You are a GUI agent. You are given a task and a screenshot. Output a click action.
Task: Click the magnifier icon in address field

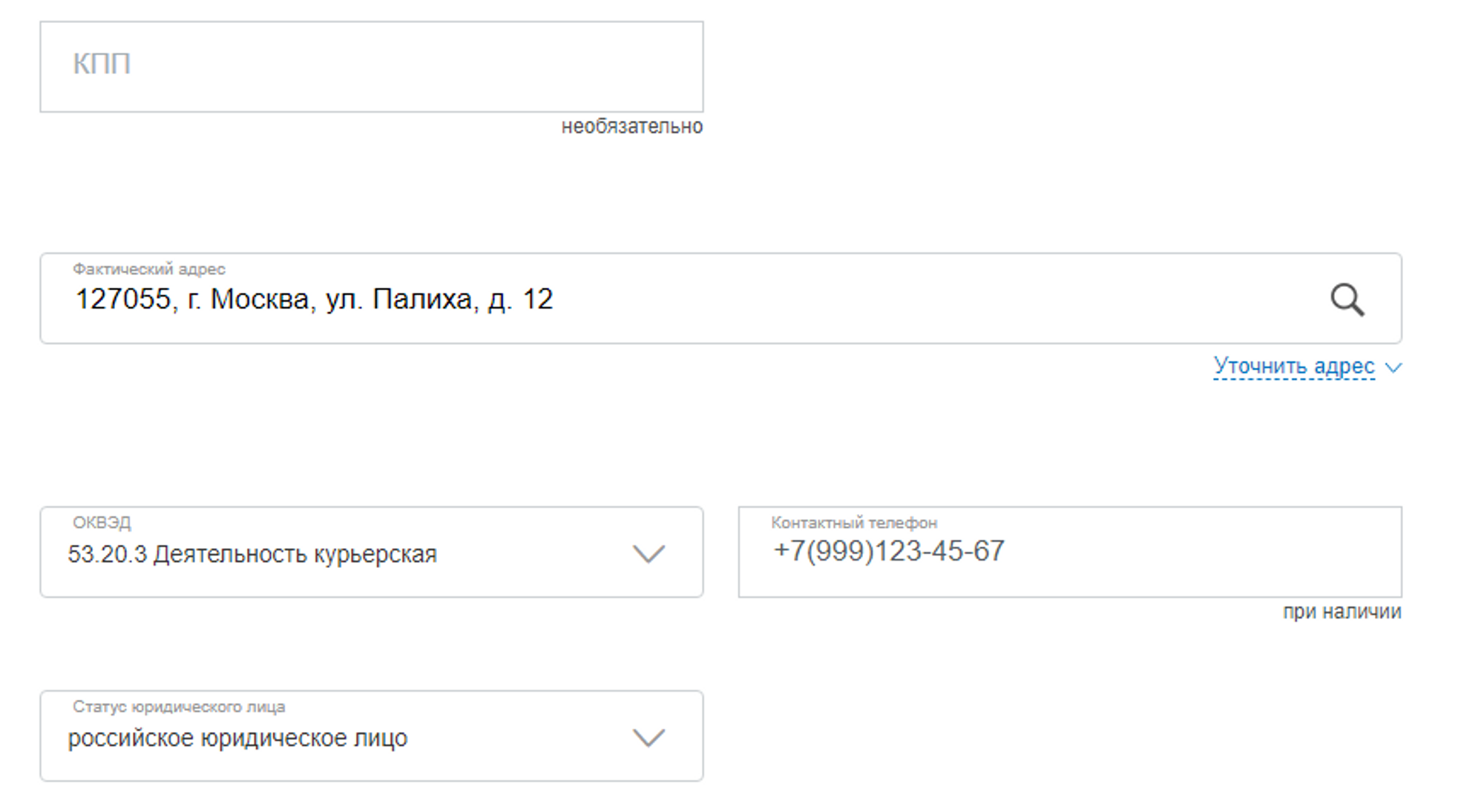click(x=1347, y=300)
